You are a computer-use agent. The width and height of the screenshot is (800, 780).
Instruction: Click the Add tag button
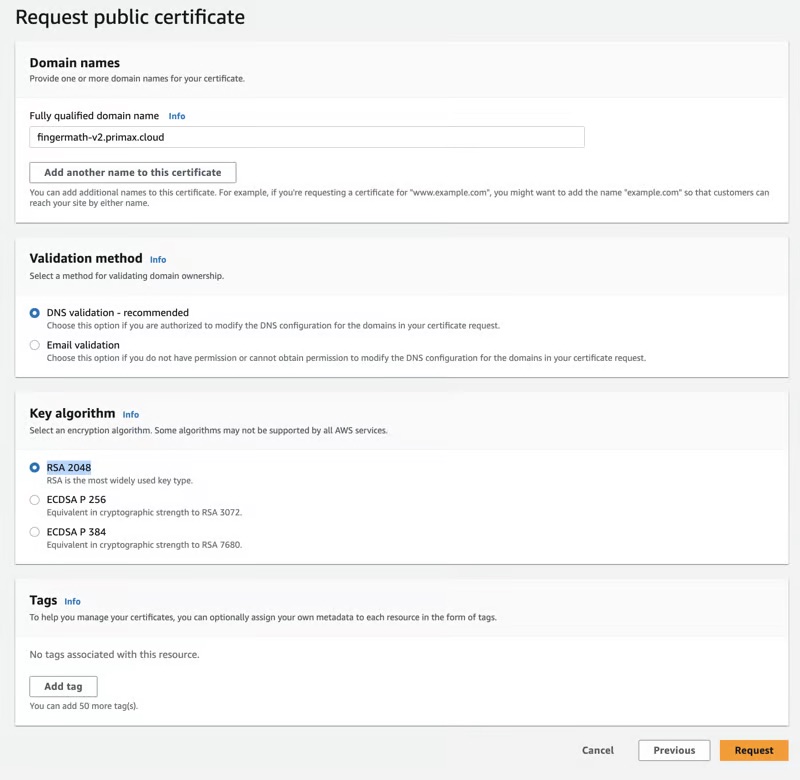(x=63, y=686)
